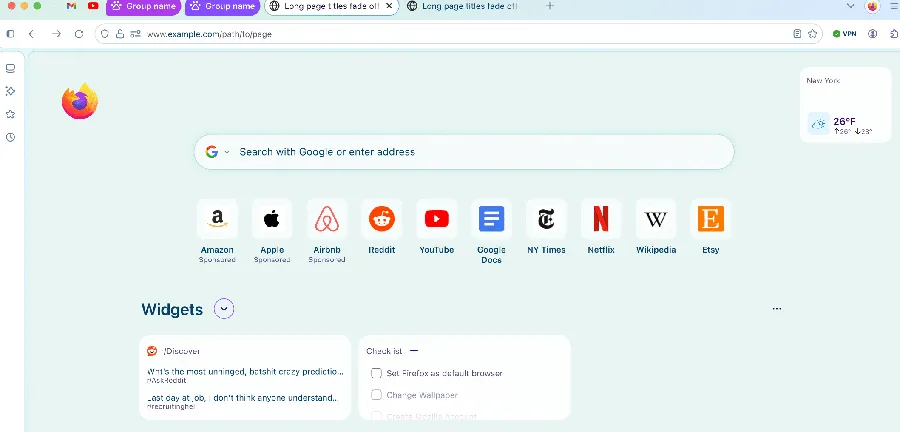Image resolution: width=900 pixels, height=432 pixels.
Task: Click Search with Google or enter address field
Action: [x=464, y=152]
